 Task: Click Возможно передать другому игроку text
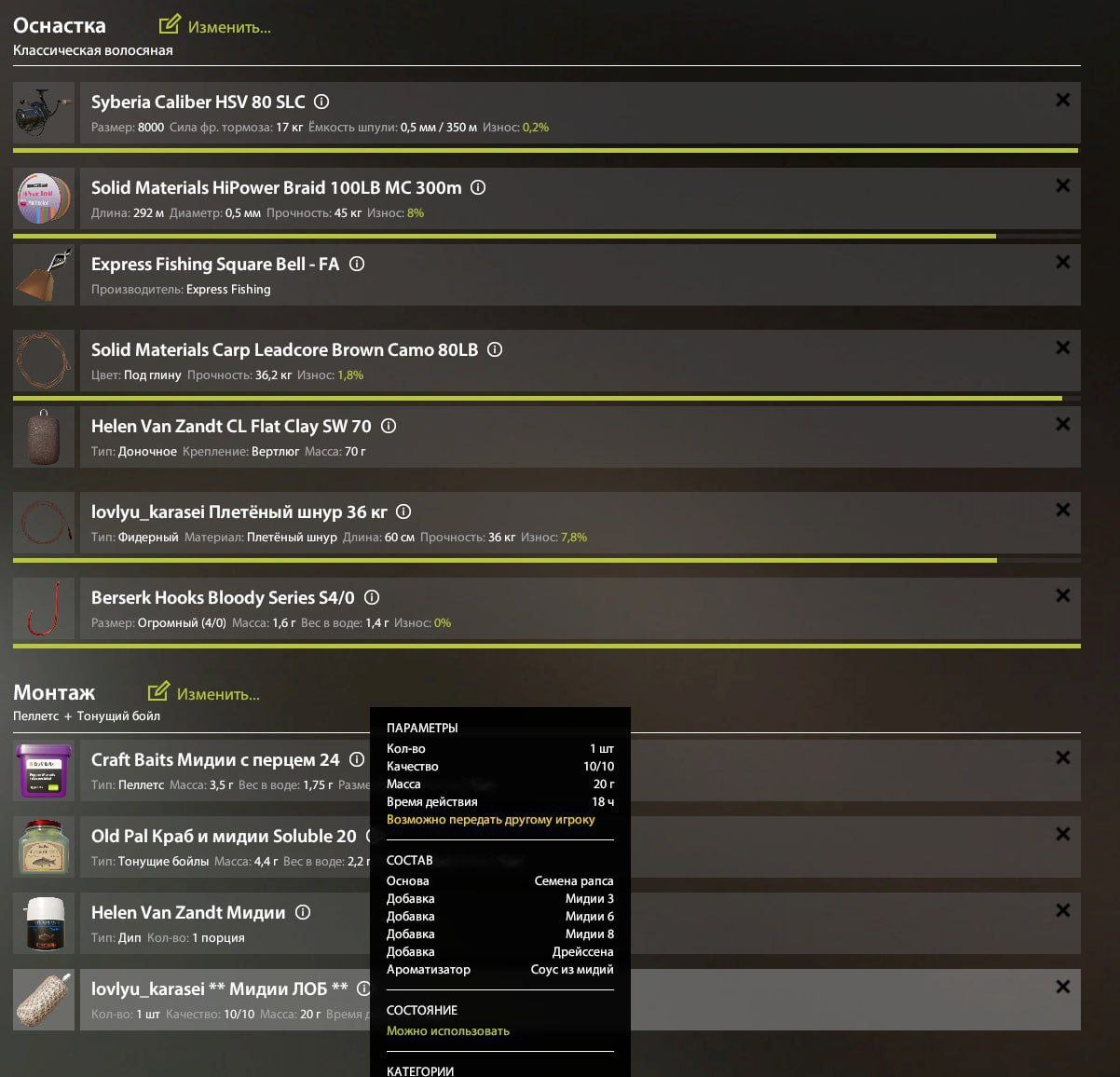(490, 820)
